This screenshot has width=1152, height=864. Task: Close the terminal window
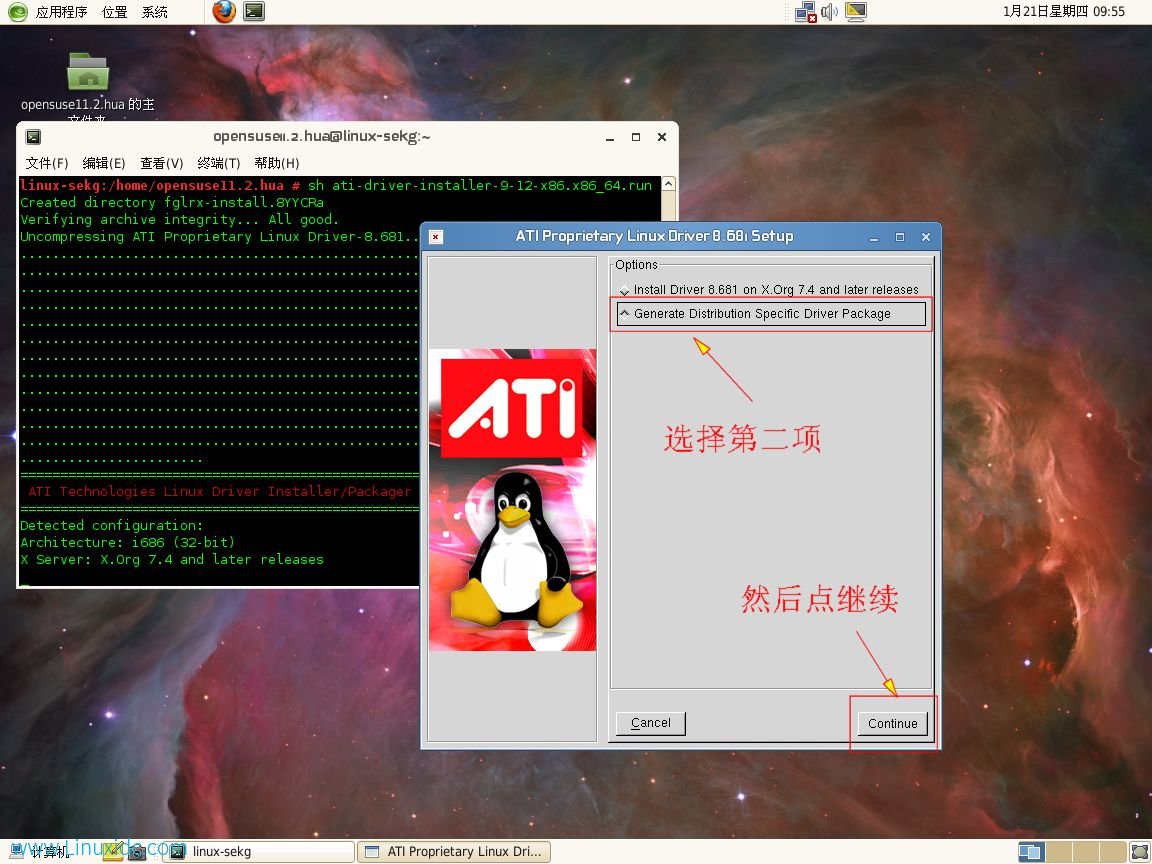coord(662,137)
